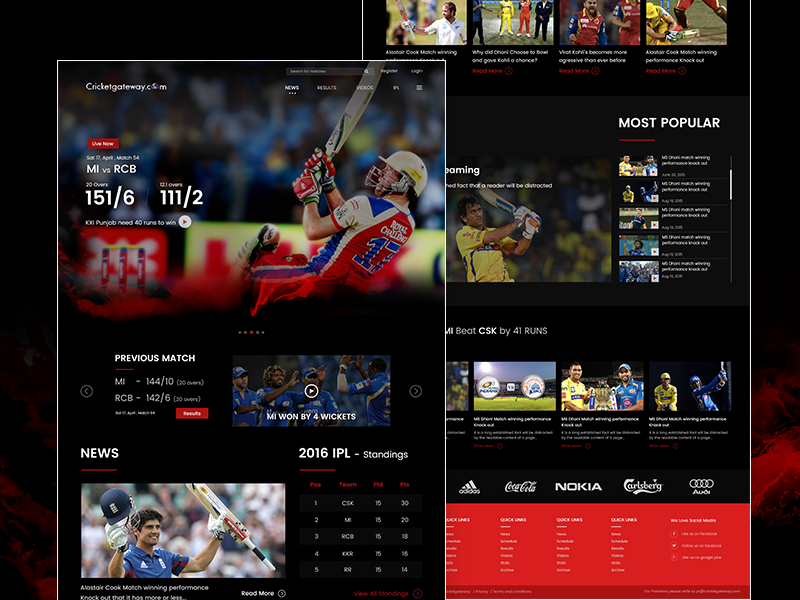
Task: Open the hamburger navigation menu icon
Action: click(x=419, y=87)
